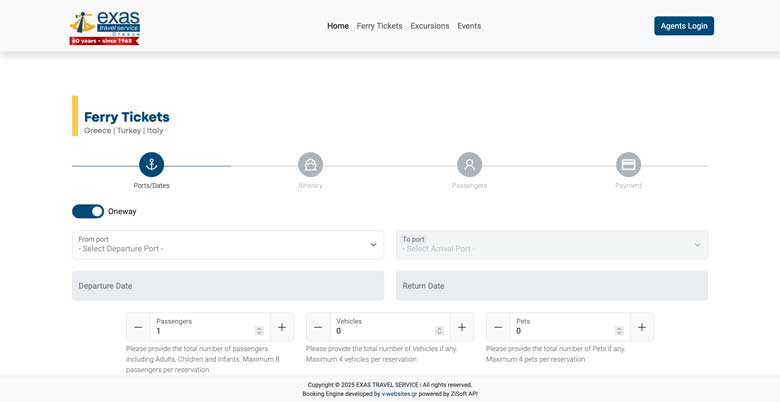Click the Departure Date field

[x=228, y=286]
